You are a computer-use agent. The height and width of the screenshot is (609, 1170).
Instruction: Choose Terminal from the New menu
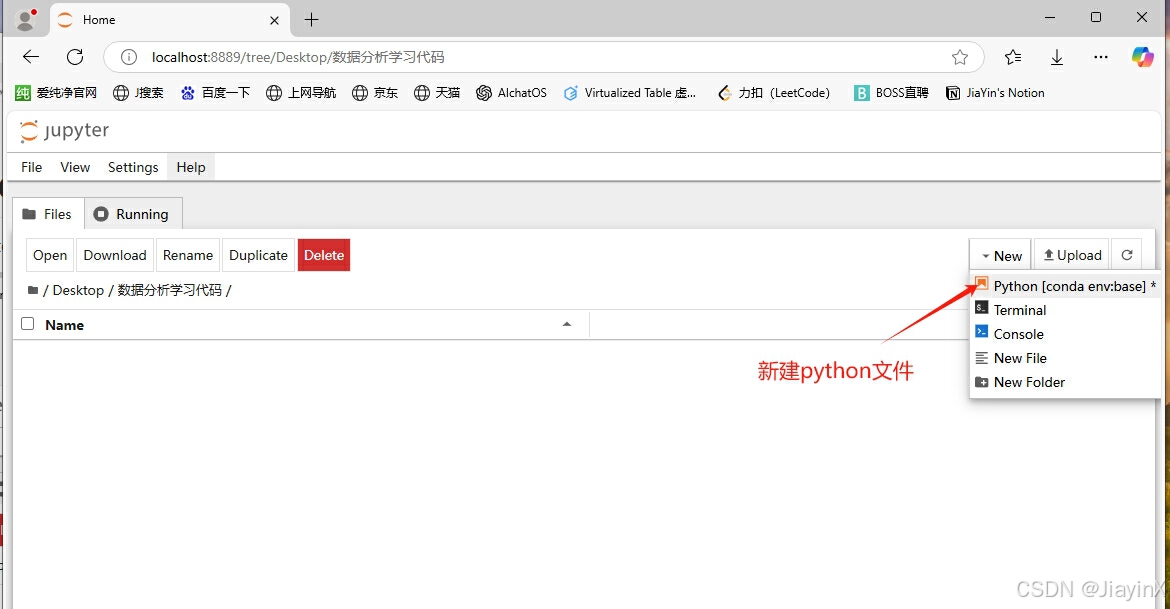tap(1065, 310)
